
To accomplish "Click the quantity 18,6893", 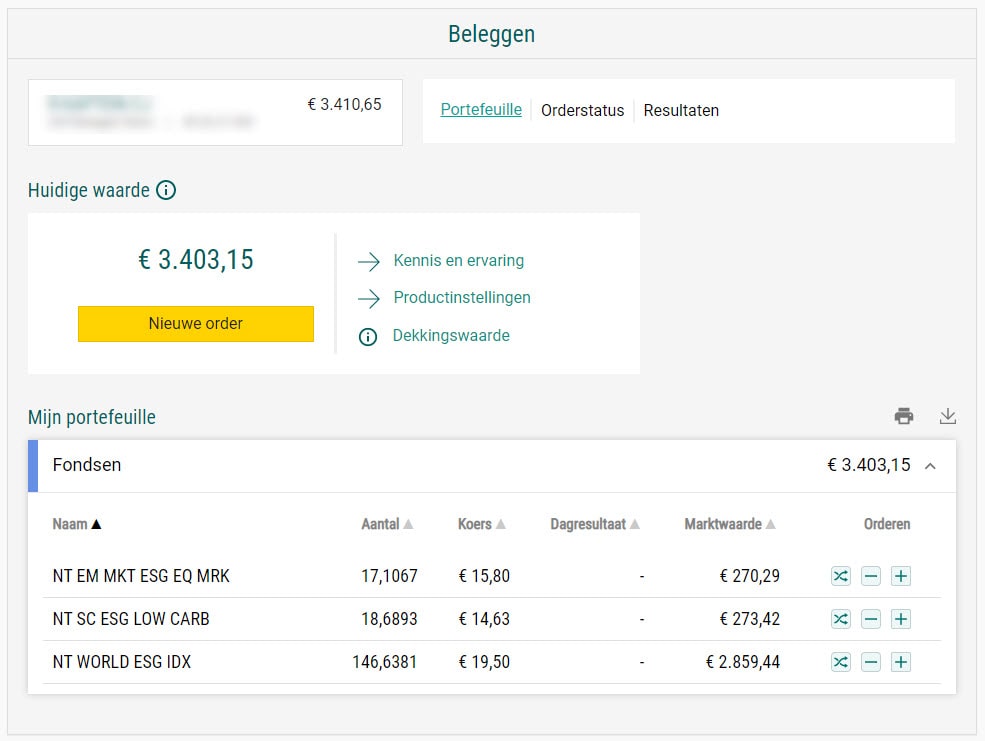I will tap(389, 619).
